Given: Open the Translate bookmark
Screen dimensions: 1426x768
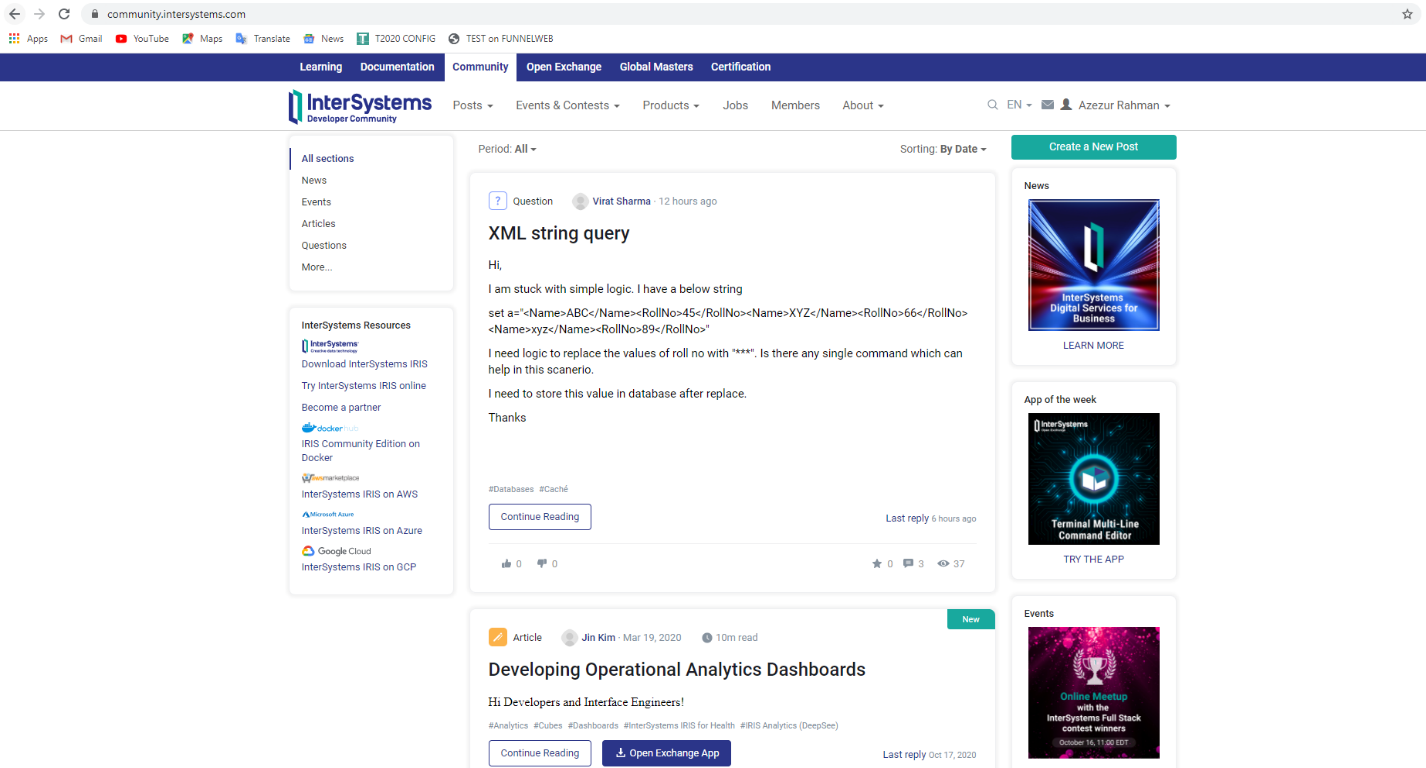Looking at the screenshot, I should pos(263,39).
